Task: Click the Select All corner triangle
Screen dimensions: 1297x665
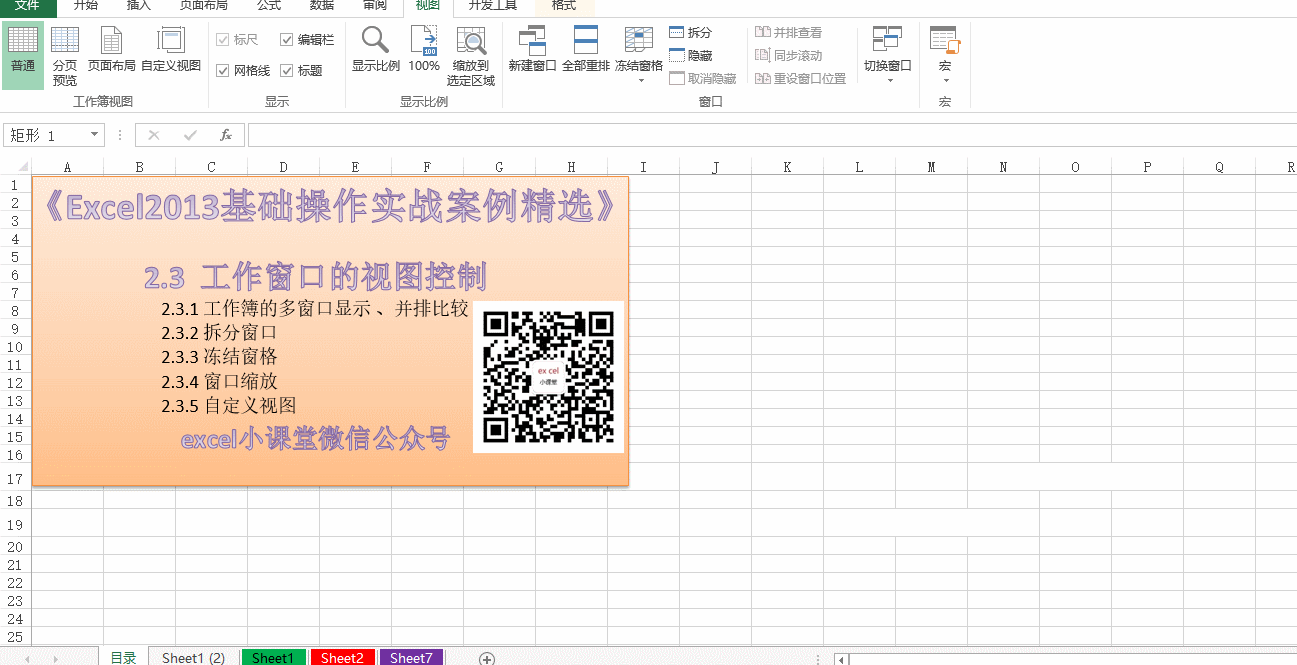Action: (22, 167)
